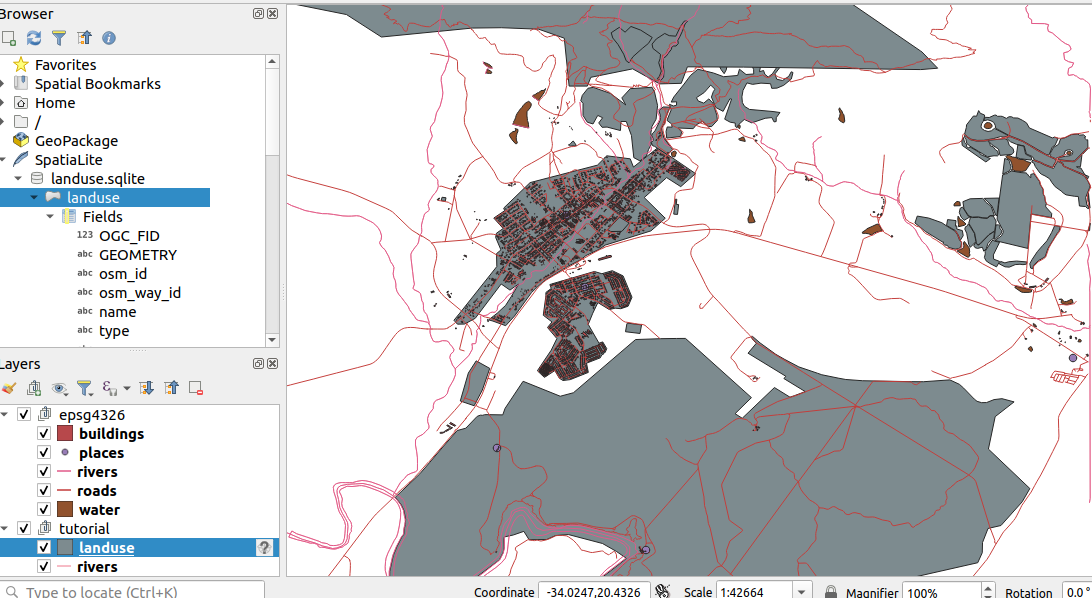Collapse the Fields node
The height and width of the screenshot is (598, 1092).
coord(50,217)
